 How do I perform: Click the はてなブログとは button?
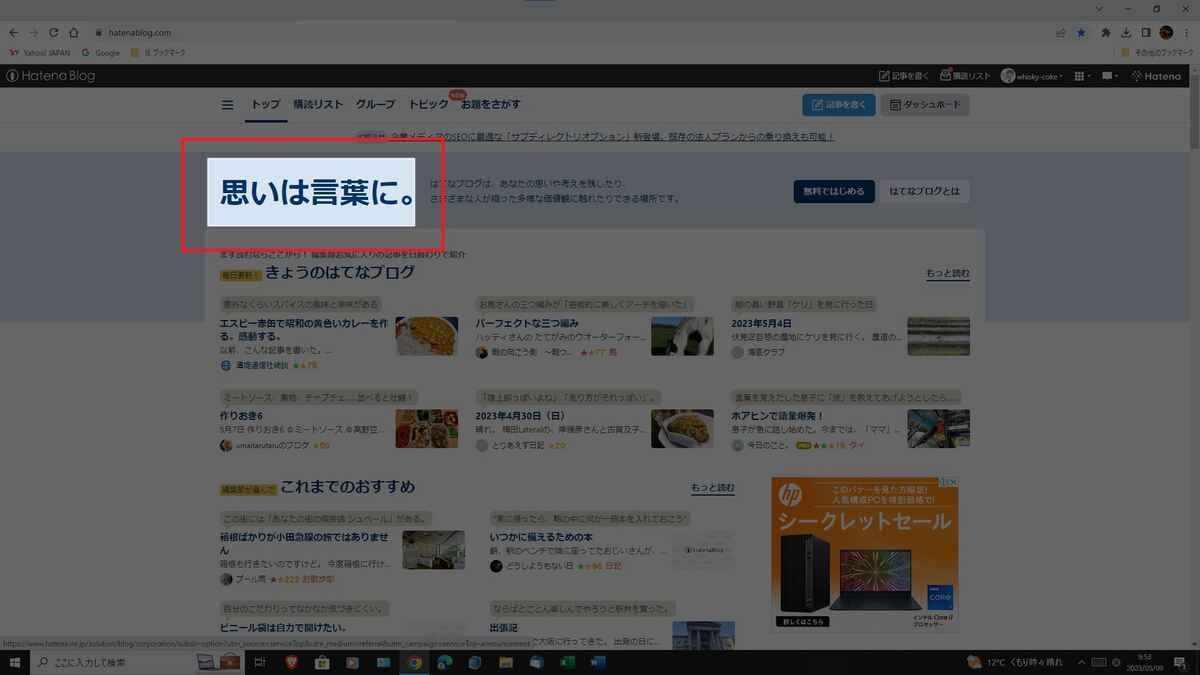924,191
